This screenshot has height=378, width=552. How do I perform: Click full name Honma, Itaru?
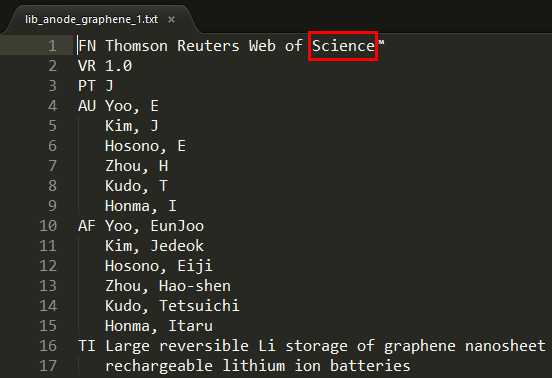(159, 326)
